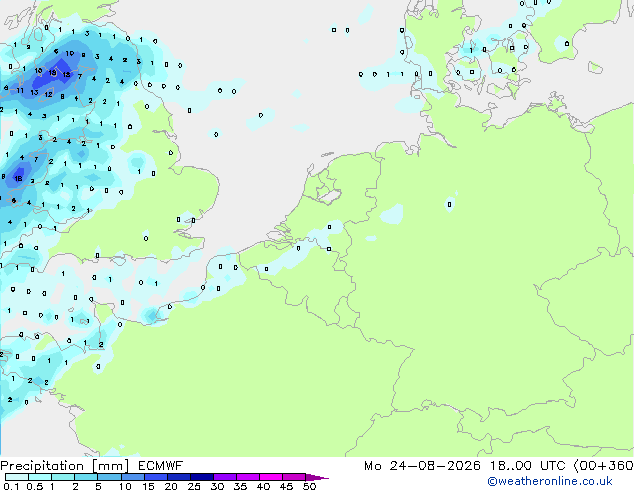Click the 25–30 mm navy legend swatch

click(x=202, y=477)
